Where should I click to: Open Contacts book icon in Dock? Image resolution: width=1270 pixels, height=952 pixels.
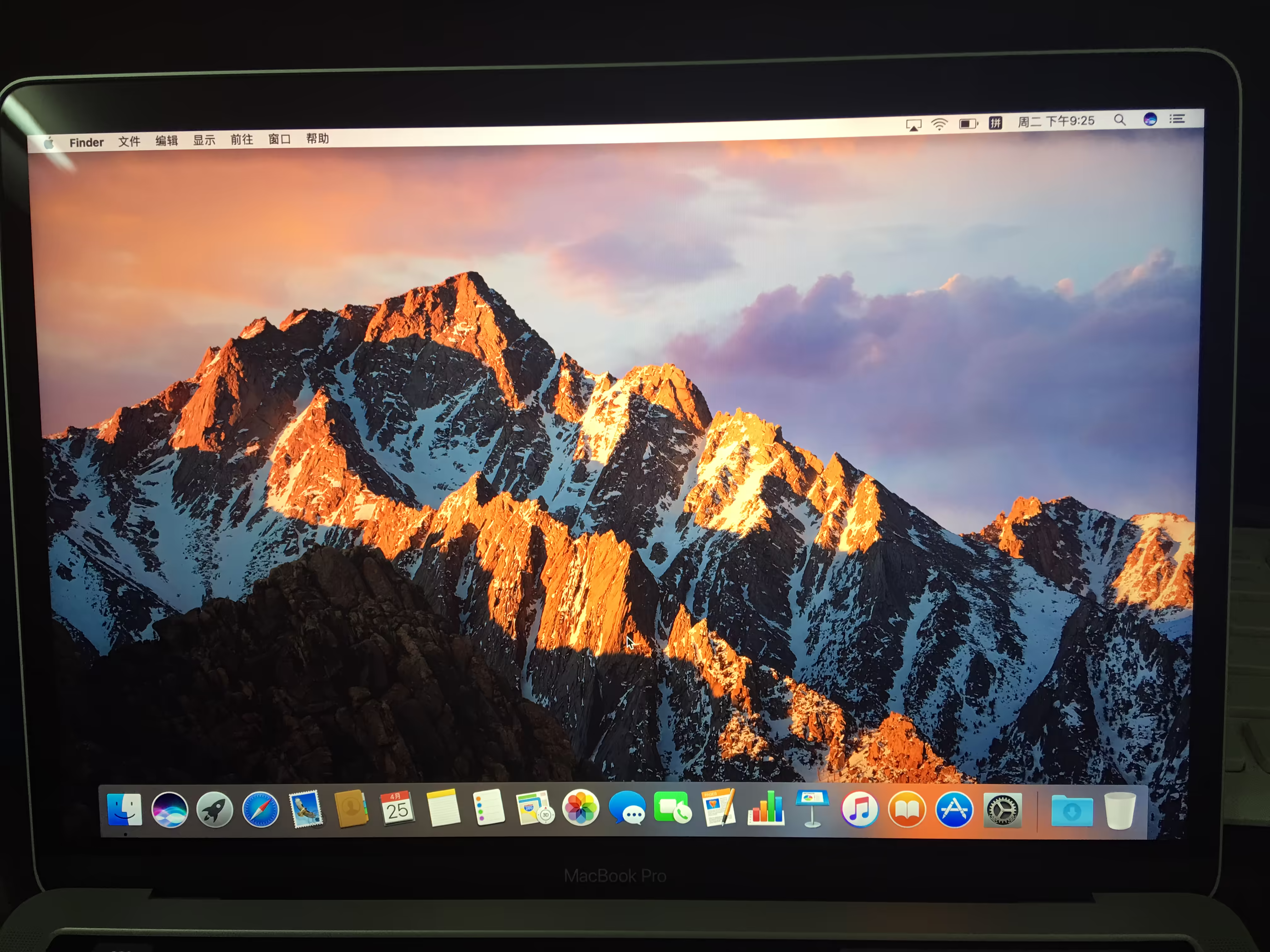(351, 808)
